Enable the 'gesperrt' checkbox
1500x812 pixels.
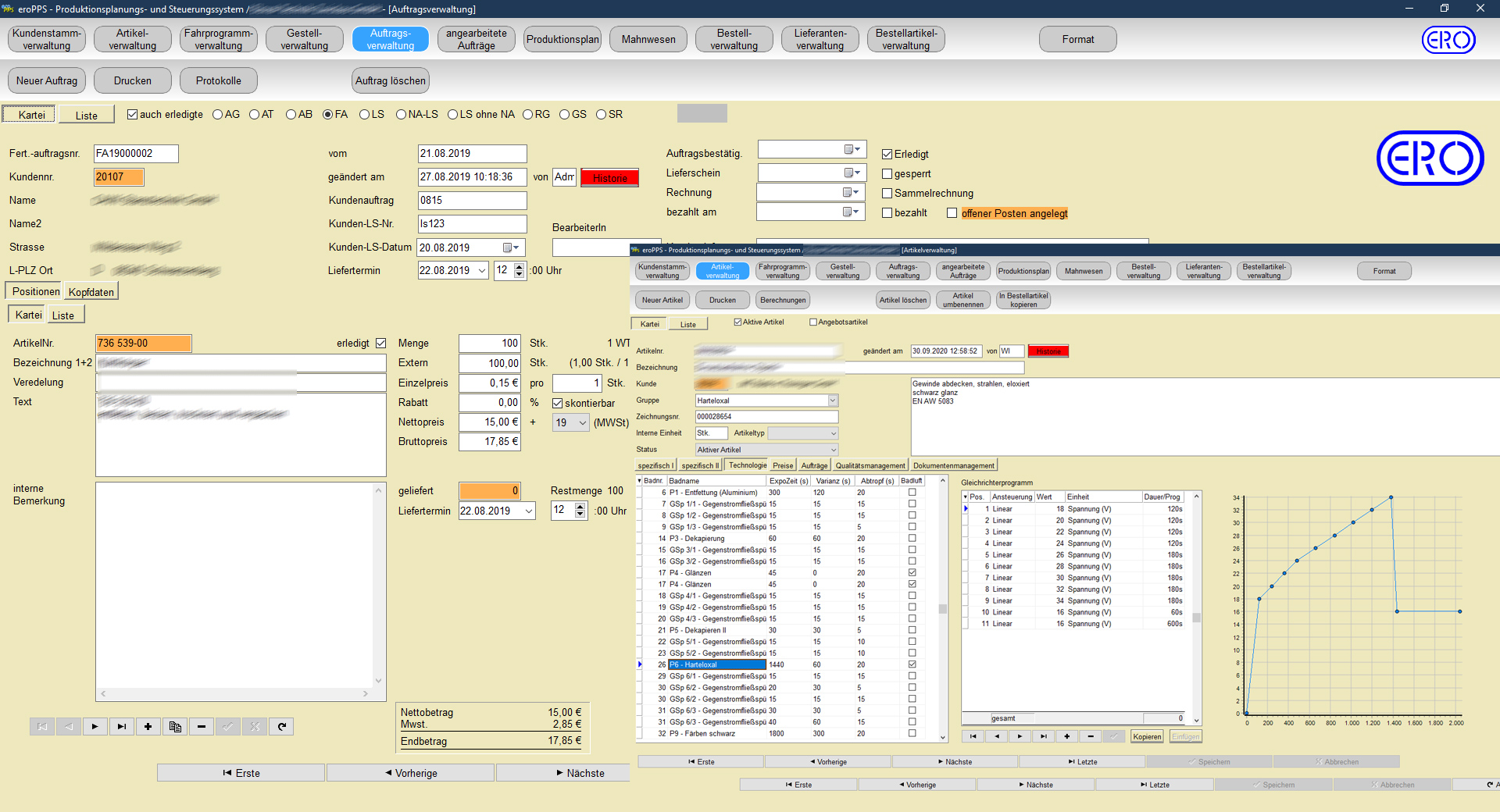(887, 174)
